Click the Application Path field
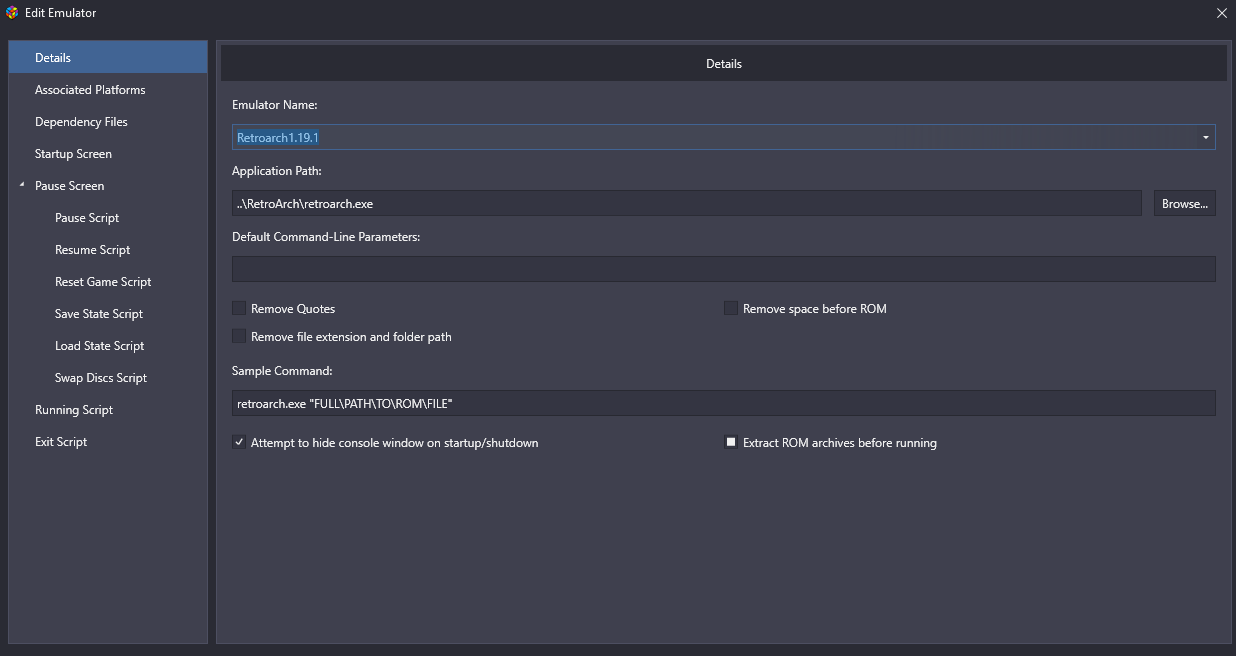Viewport: 1236px width, 656px height. [x=687, y=203]
